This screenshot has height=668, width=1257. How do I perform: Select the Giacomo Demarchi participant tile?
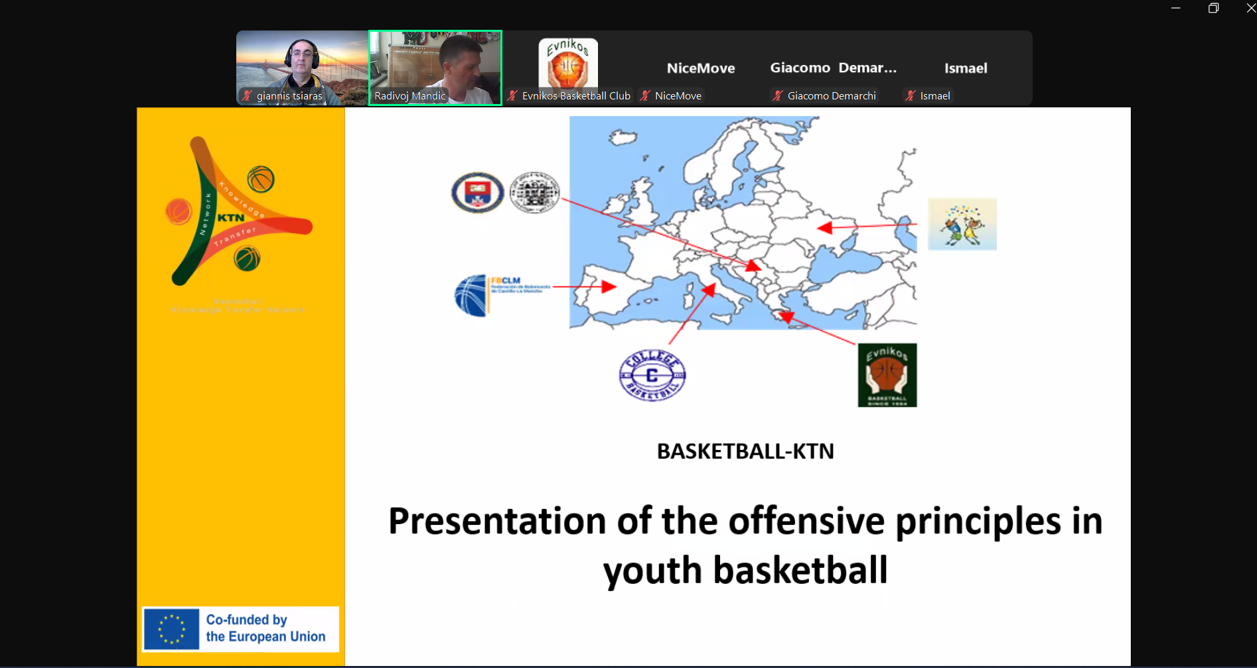[x=833, y=68]
